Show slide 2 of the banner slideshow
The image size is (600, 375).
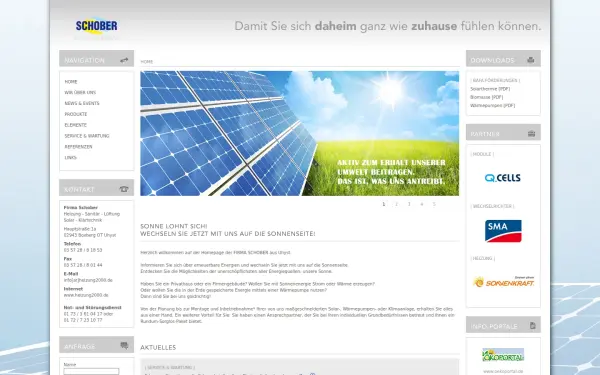[396, 204]
